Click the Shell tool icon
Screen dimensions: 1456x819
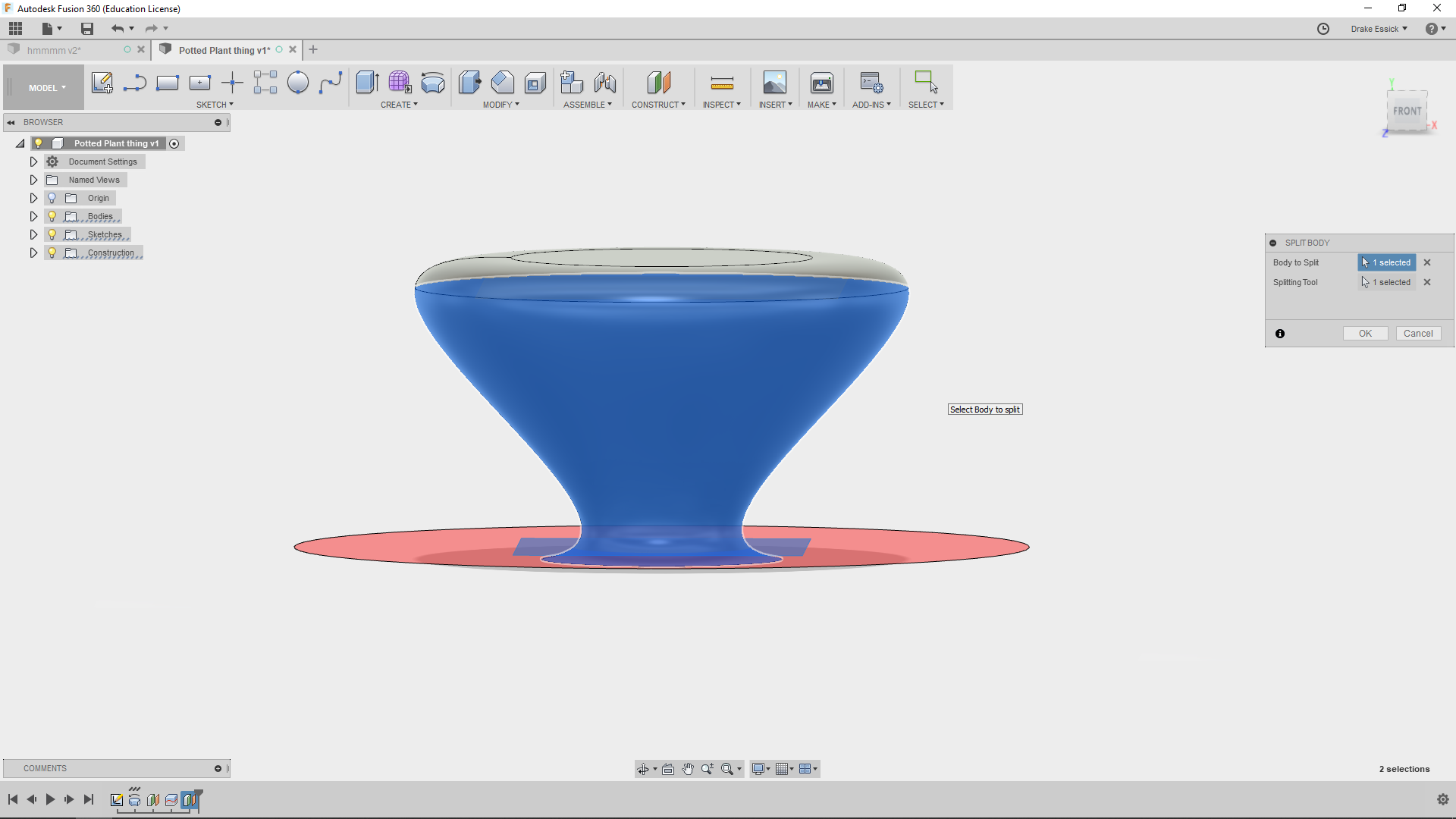coord(535,83)
